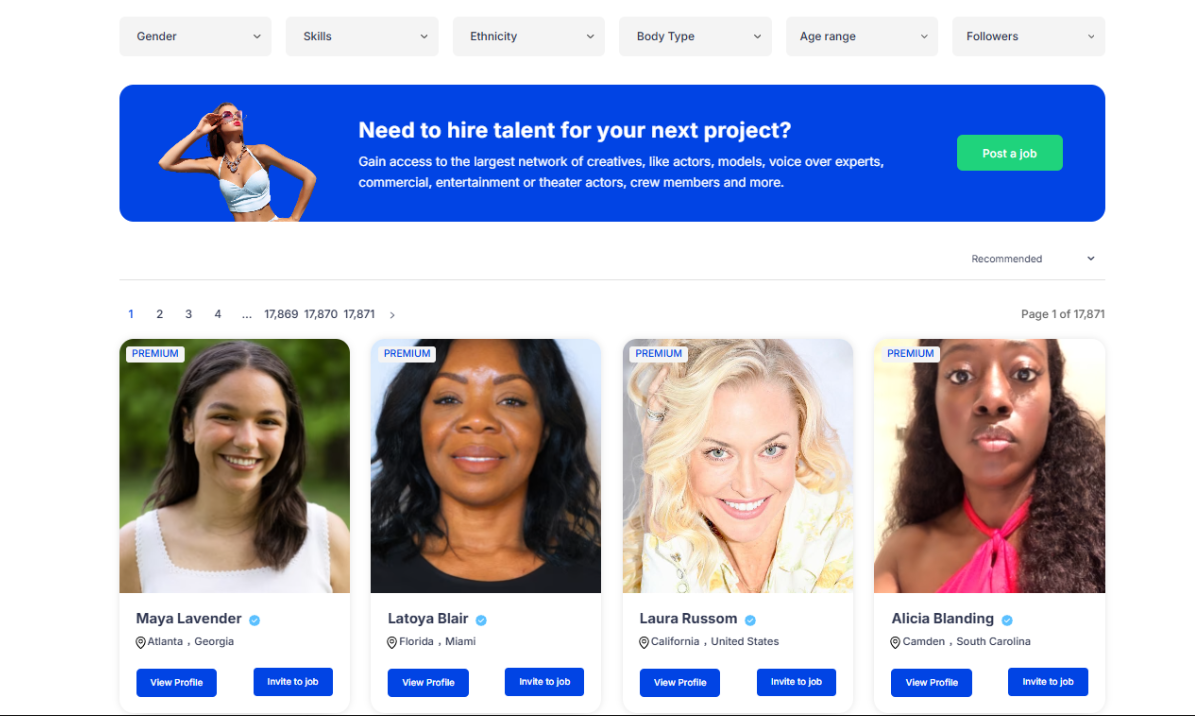Open the Gender filter dropdown
This screenshot has height=716, width=1195.
(195, 37)
